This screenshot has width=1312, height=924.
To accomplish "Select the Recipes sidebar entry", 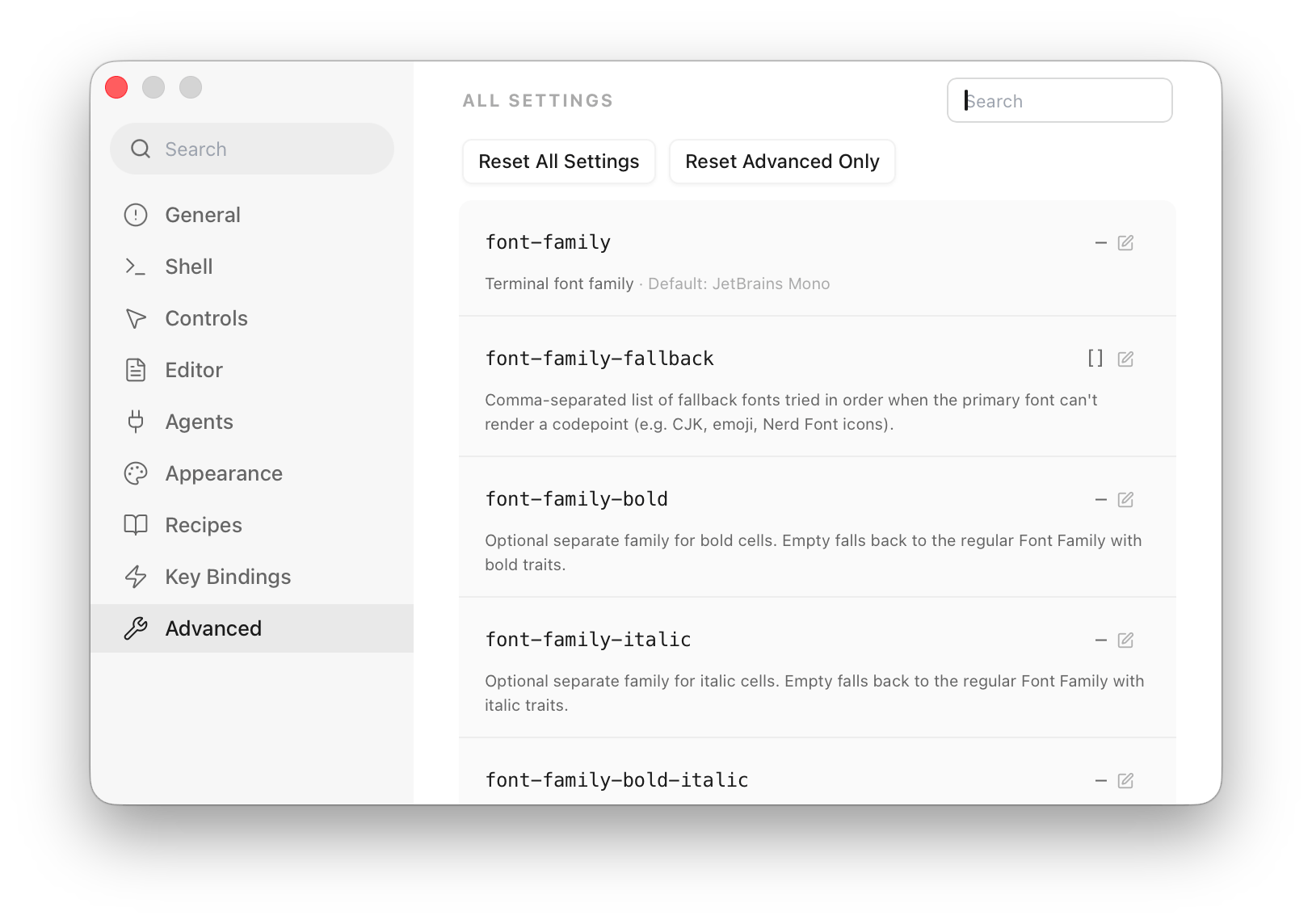I will pyautogui.click(x=252, y=525).
